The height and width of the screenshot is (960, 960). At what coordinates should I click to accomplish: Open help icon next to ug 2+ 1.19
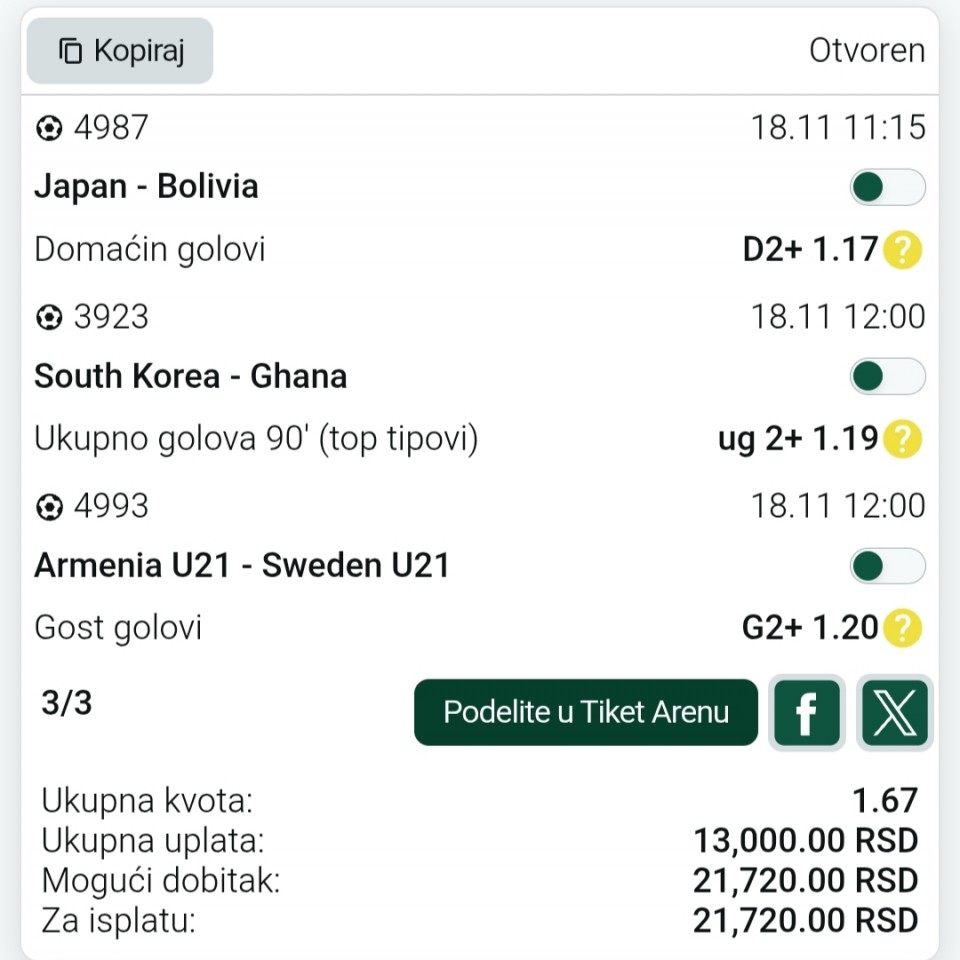[902, 439]
